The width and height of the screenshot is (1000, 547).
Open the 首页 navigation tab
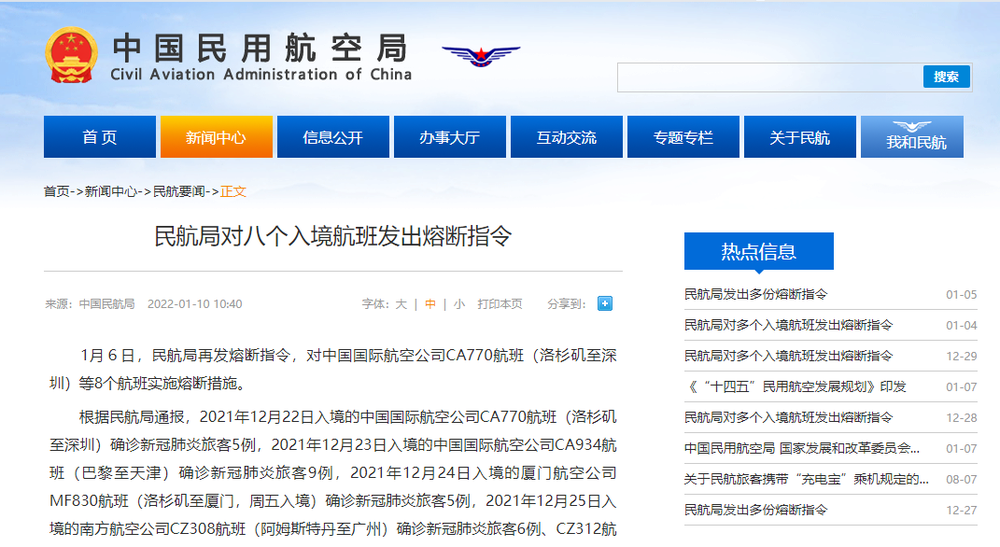(x=99, y=138)
